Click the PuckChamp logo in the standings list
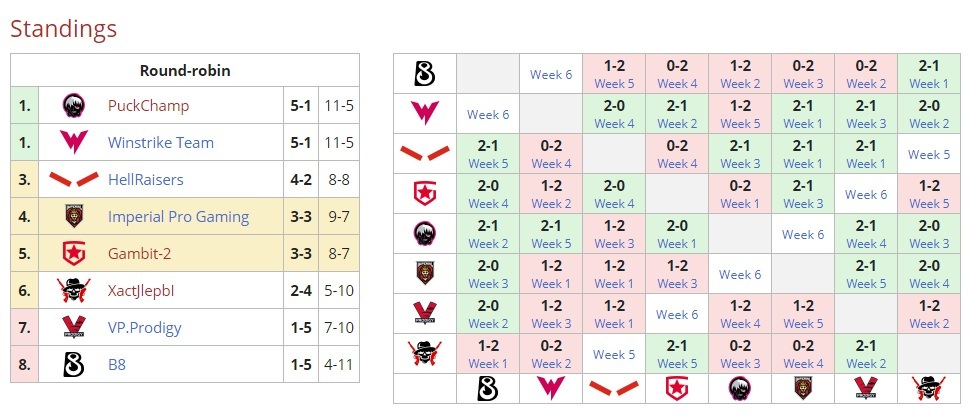Screen dimensions: 968x418 [72, 106]
